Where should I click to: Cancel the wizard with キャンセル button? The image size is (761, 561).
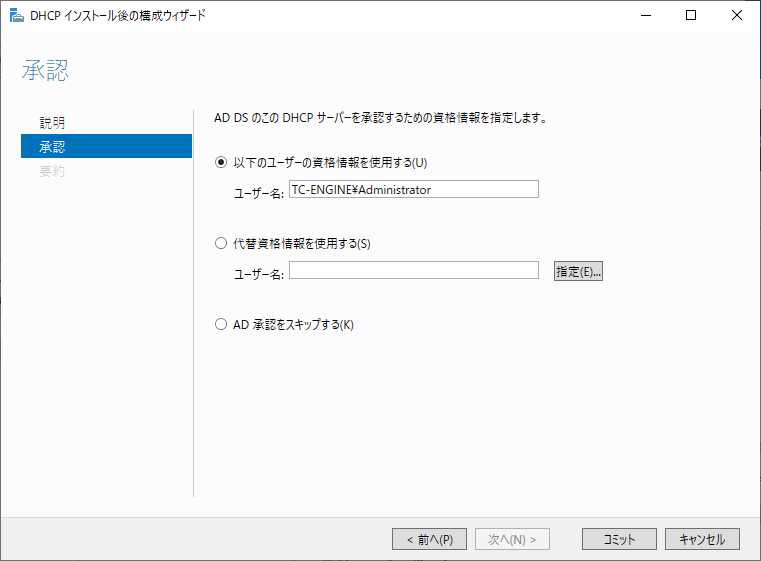[x=702, y=539]
